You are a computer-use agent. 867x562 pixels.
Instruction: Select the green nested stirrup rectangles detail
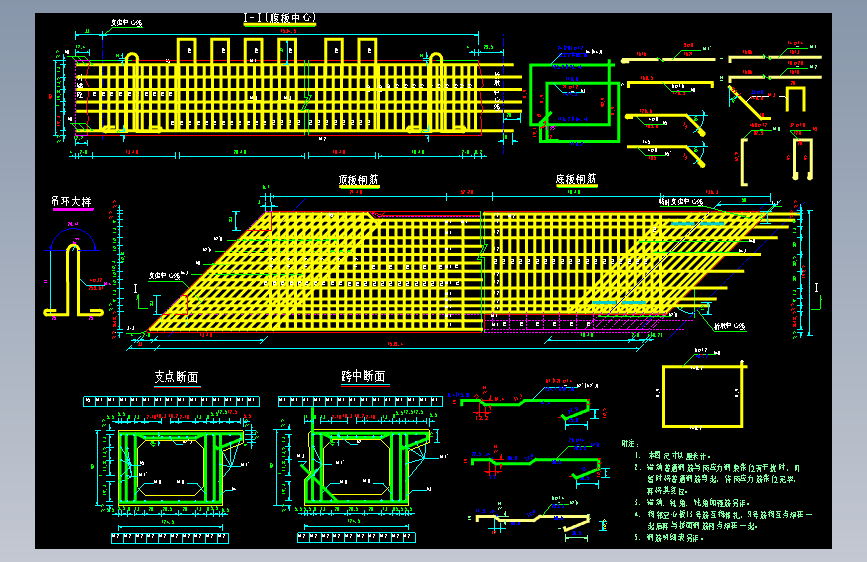tap(575, 102)
